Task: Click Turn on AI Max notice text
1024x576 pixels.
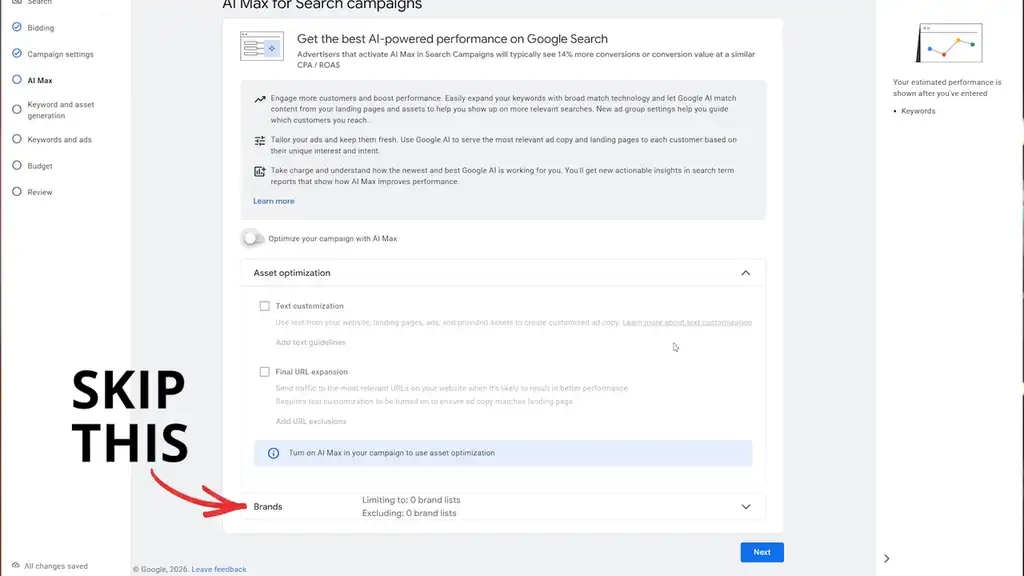Action: tap(392, 453)
